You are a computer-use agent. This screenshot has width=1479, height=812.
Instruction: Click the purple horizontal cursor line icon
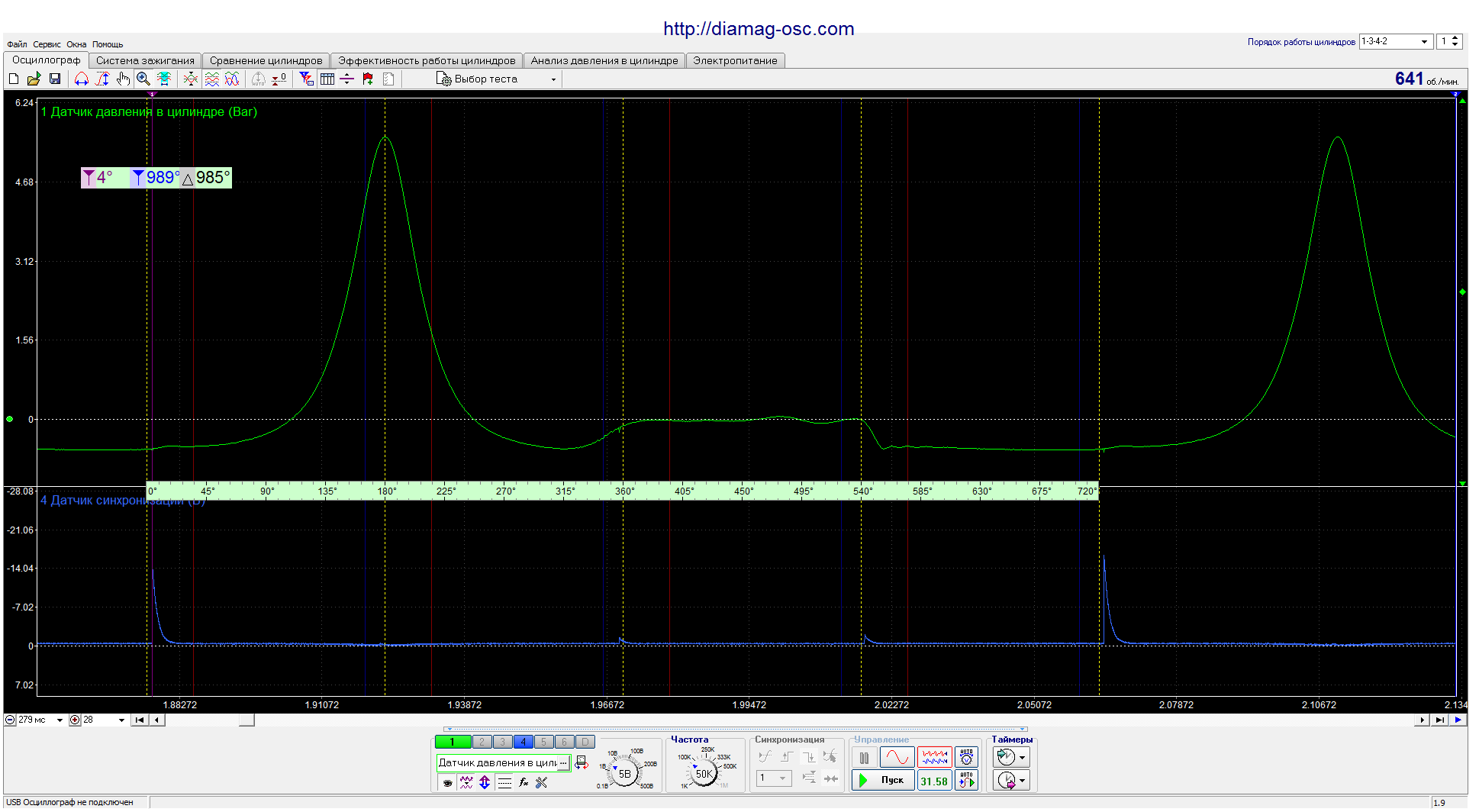[x=347, y=79]
